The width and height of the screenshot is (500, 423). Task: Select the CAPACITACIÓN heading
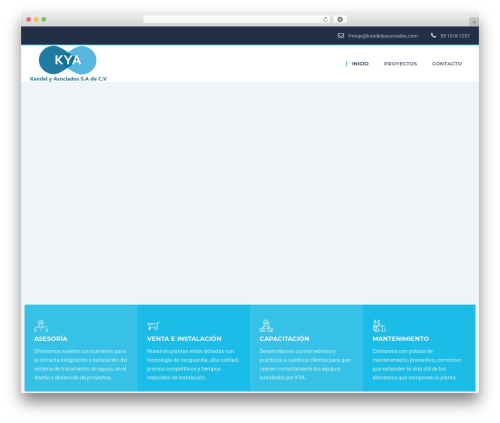284,339
